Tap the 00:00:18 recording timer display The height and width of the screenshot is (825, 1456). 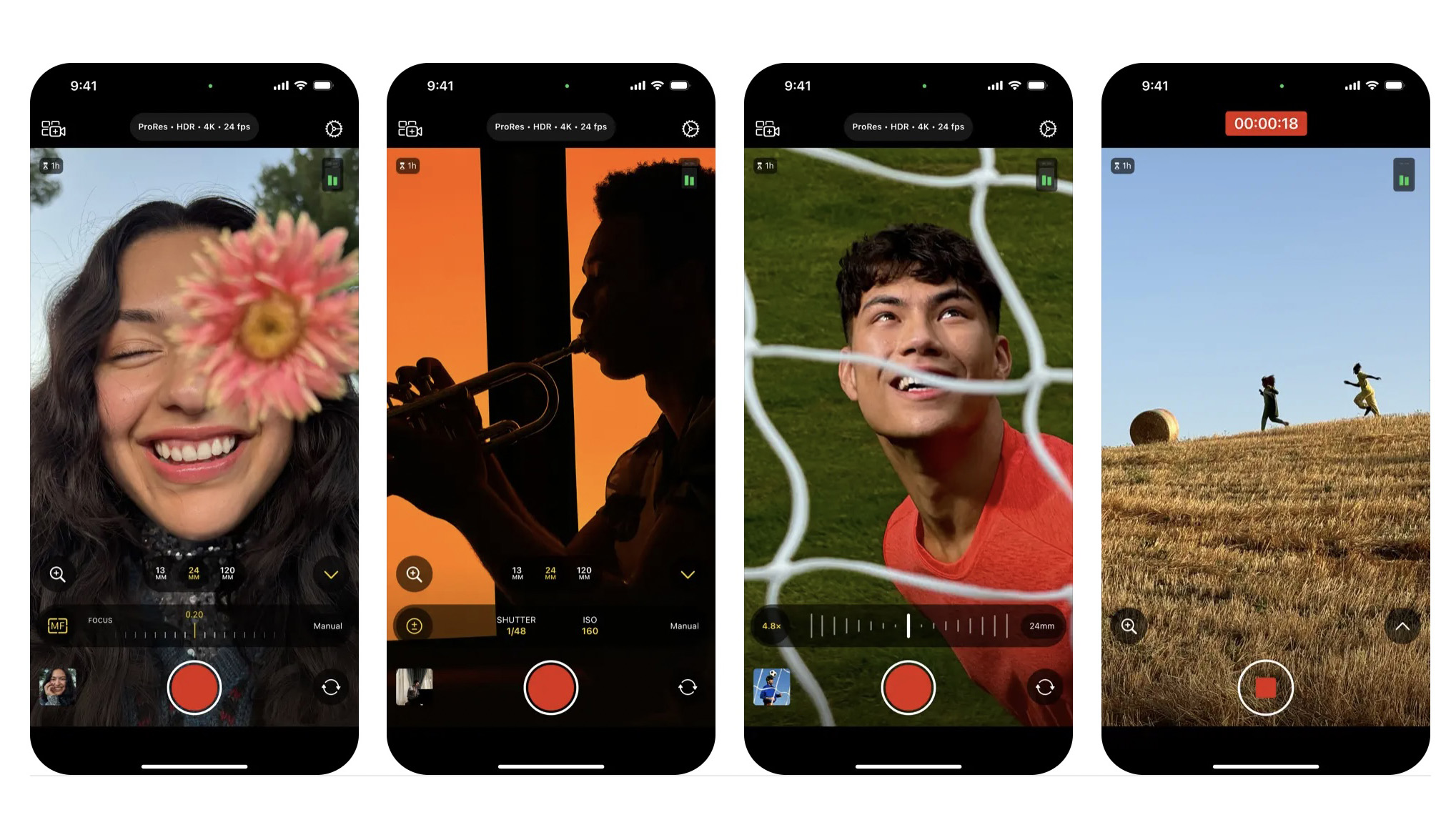pos(1265,123)
